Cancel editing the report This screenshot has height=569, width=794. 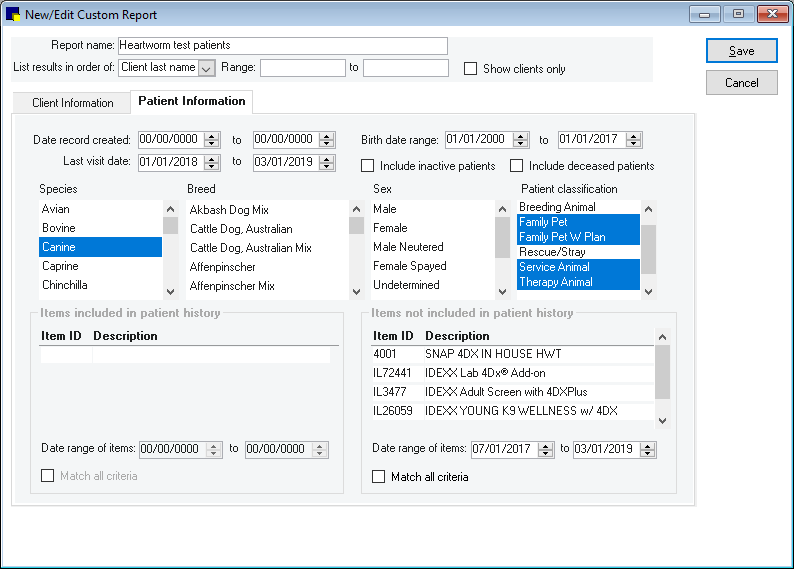(x=741, y=83)
